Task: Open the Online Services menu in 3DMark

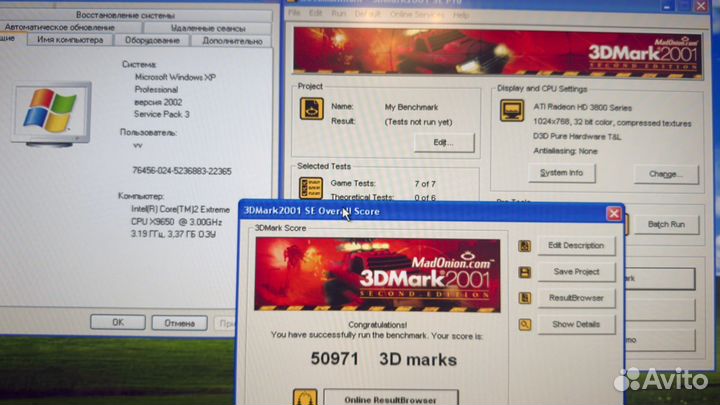Action: (x=417, y=15)
